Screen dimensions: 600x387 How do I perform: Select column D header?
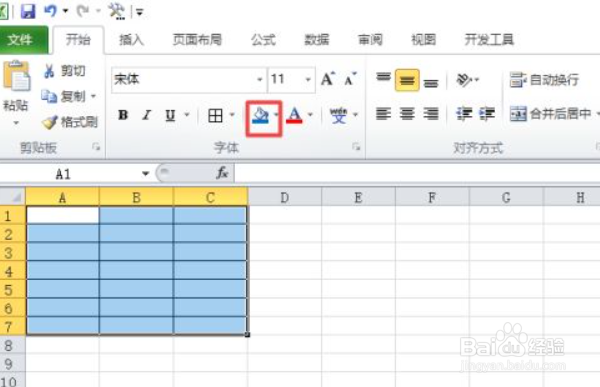point(284,197)
